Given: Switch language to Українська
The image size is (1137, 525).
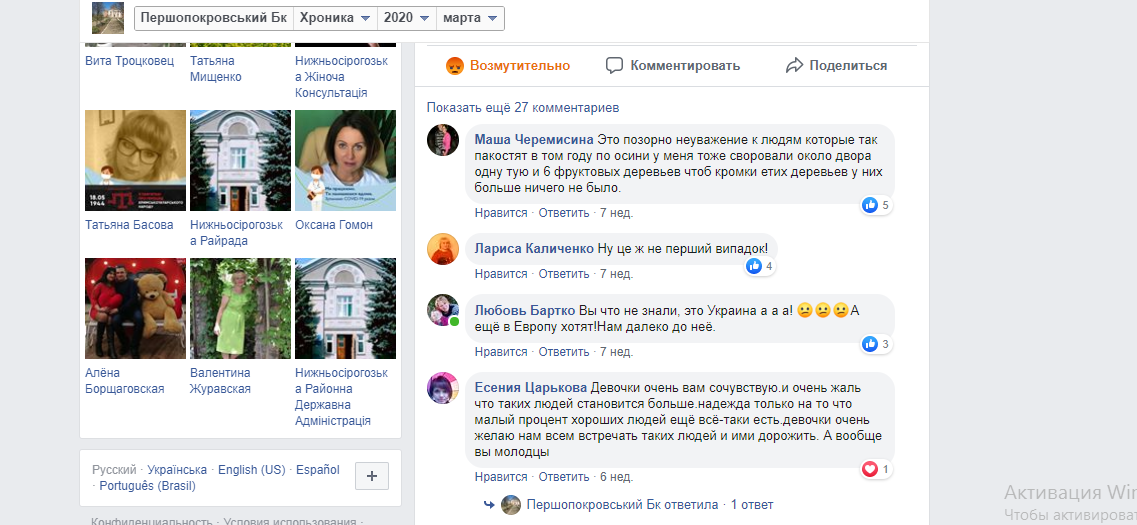Looking at the screenshot, I should (x=177, y=470).
